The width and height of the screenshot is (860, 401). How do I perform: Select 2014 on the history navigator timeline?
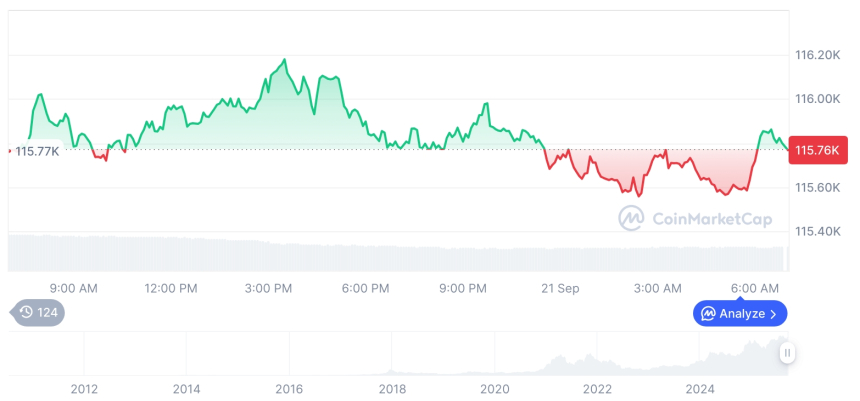[186, 388]
